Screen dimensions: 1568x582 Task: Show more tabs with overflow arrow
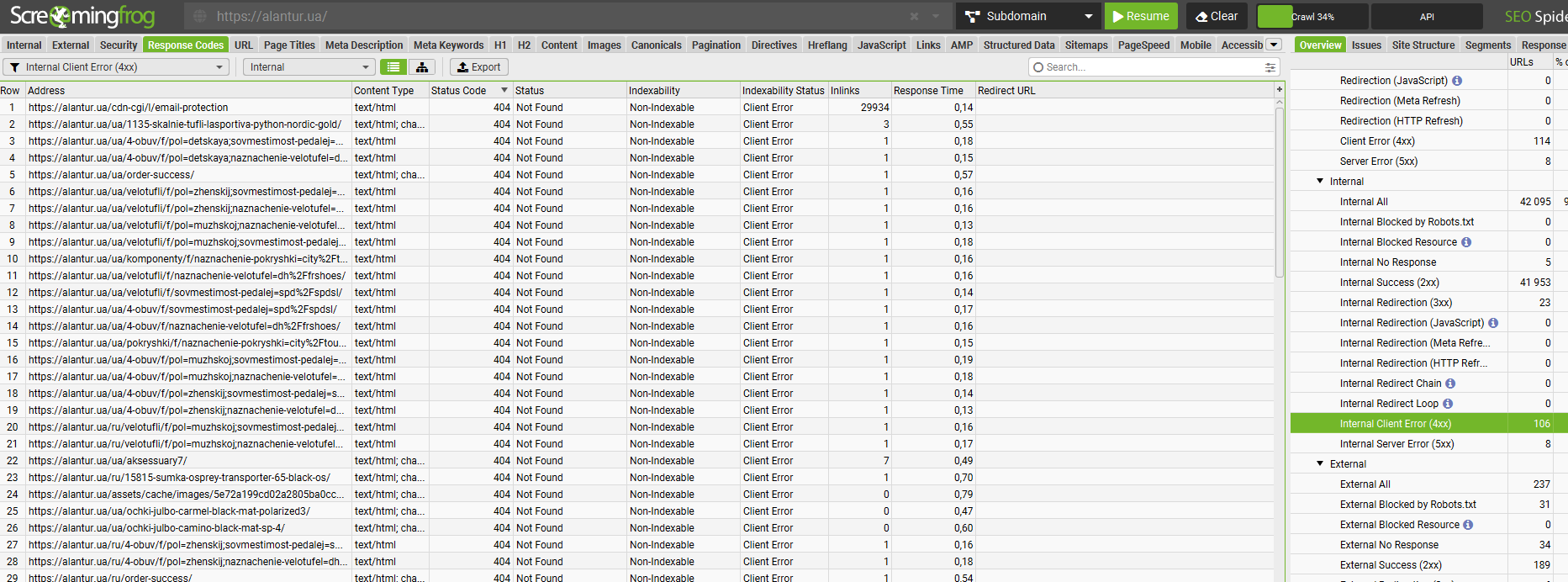pos(1274,45)
